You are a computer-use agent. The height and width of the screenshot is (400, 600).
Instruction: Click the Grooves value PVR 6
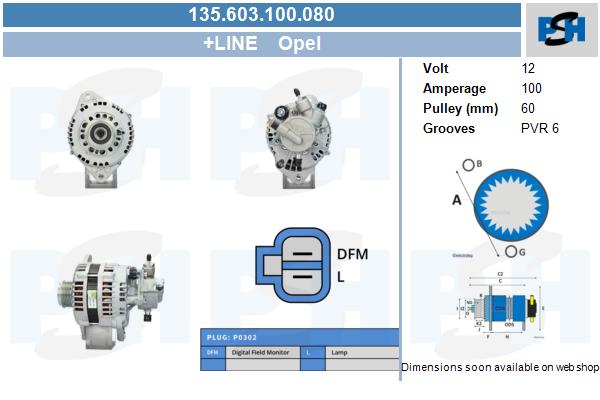click(x=540, y=128)
